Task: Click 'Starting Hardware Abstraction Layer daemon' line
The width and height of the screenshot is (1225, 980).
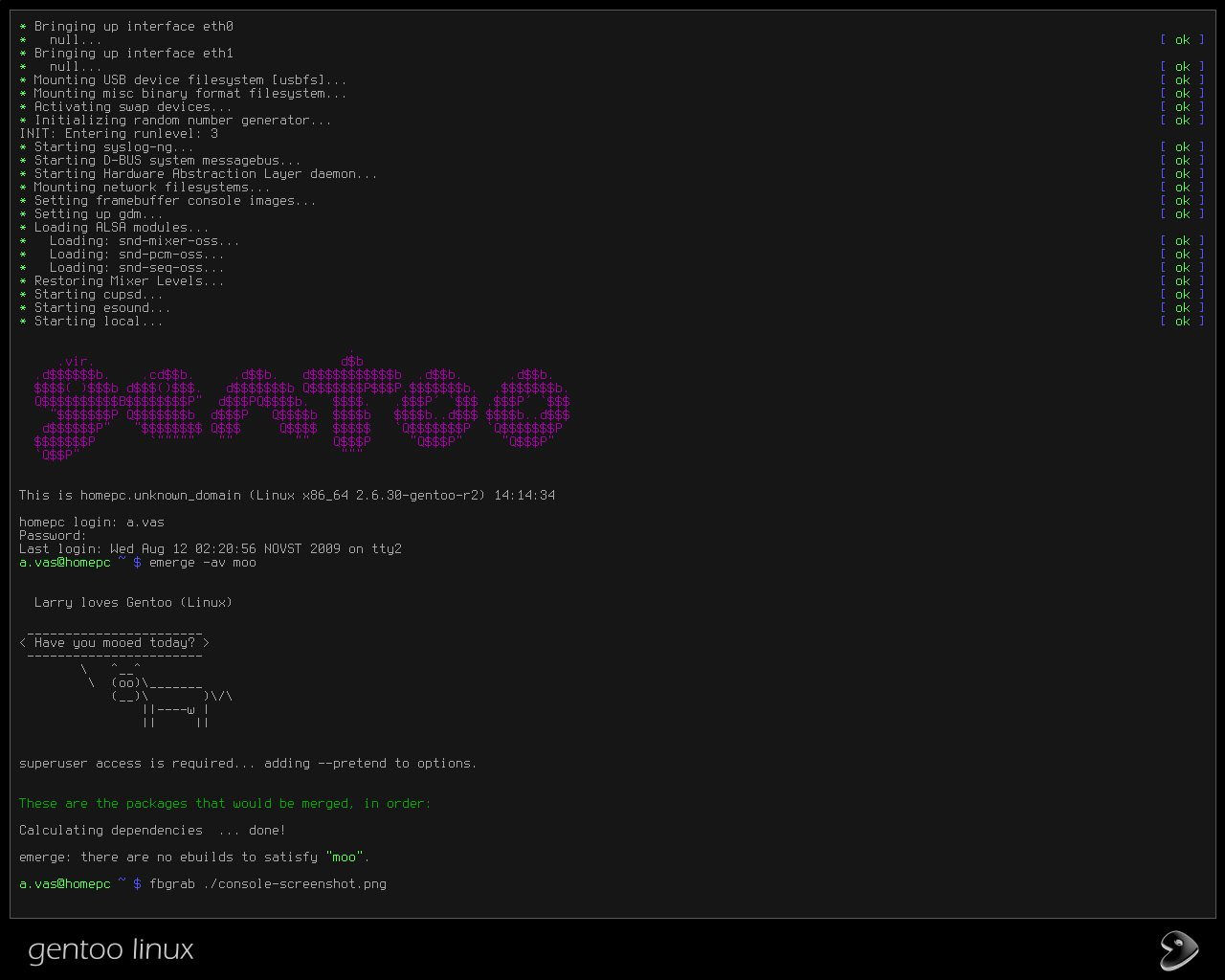Action: point(199,174)
